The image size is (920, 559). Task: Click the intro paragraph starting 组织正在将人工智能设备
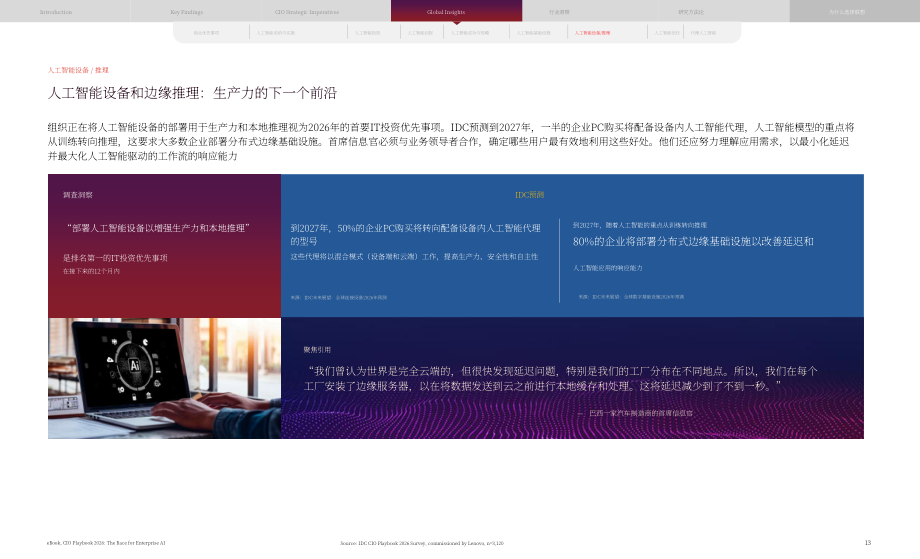coord(451,141)
